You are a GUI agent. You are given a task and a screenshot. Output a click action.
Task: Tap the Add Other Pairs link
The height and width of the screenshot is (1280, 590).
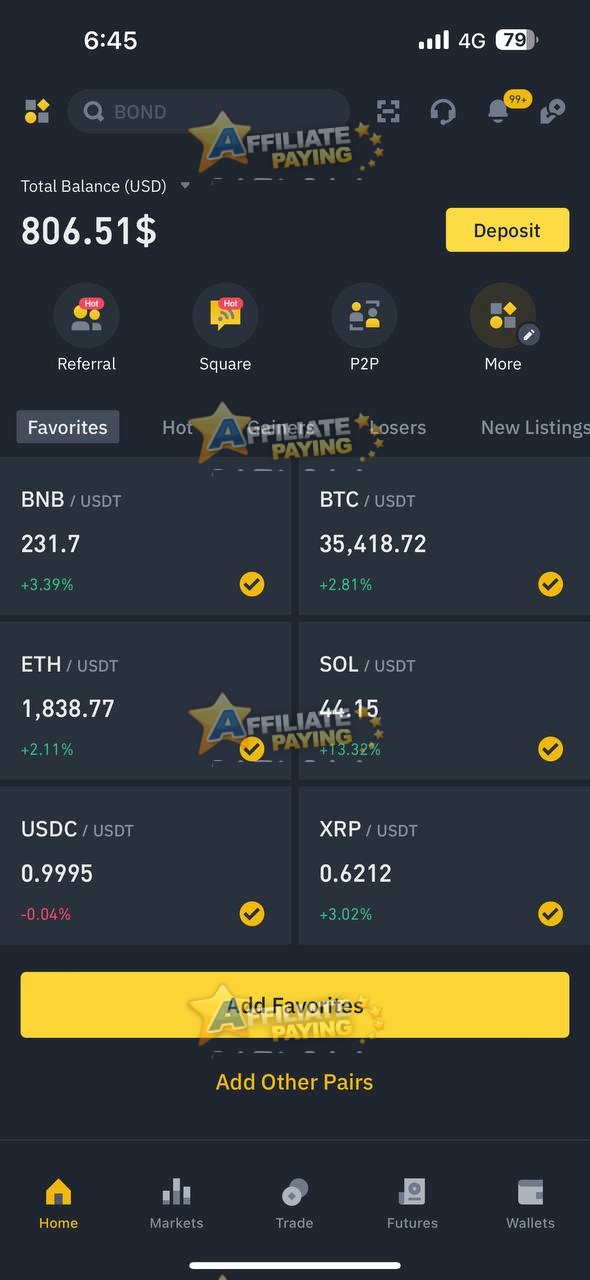[x=294, y=1082]
